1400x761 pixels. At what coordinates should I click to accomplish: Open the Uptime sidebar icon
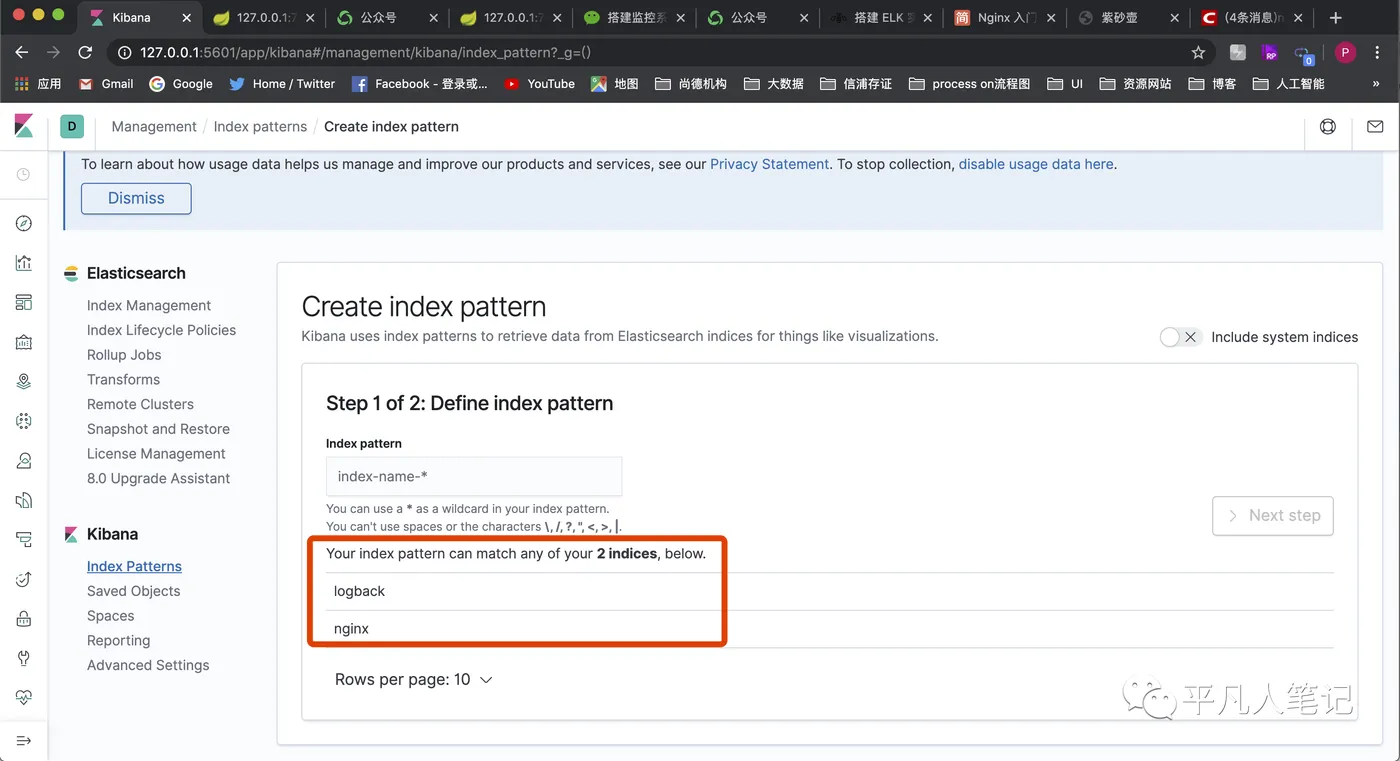[24, 579]
